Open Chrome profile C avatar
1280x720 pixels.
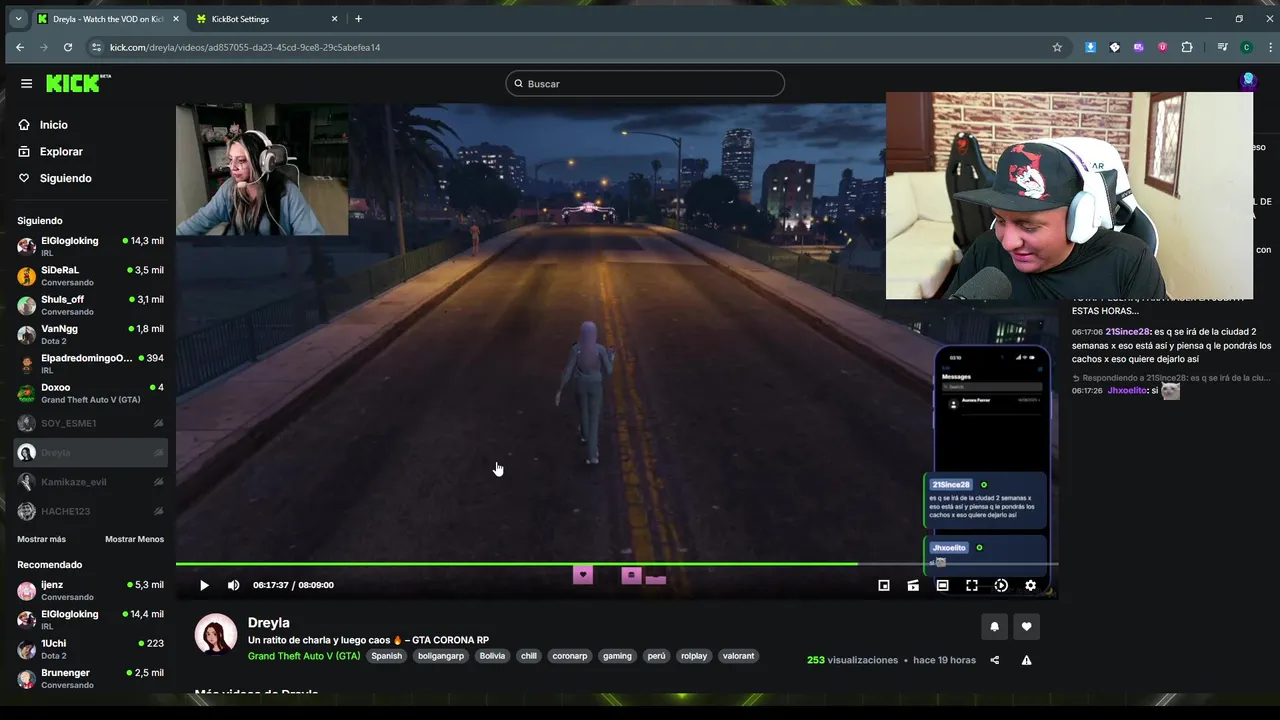(1246, 47)
